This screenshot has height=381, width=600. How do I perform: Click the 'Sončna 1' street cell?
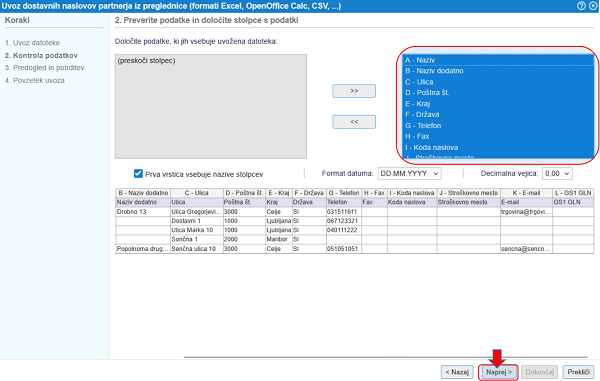click(x=197, y=239)
